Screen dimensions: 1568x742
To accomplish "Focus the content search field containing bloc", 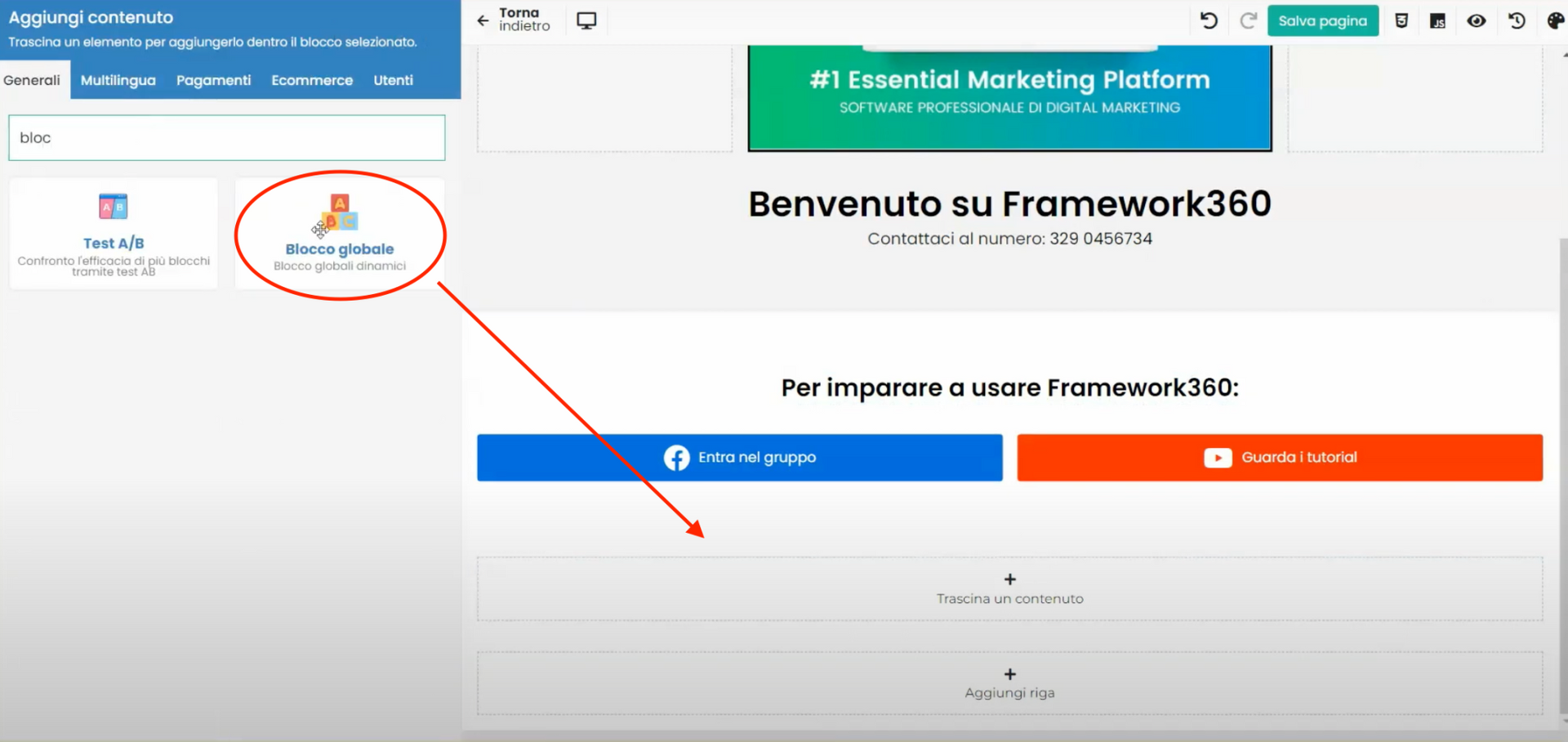I will [x=227, y=137].
